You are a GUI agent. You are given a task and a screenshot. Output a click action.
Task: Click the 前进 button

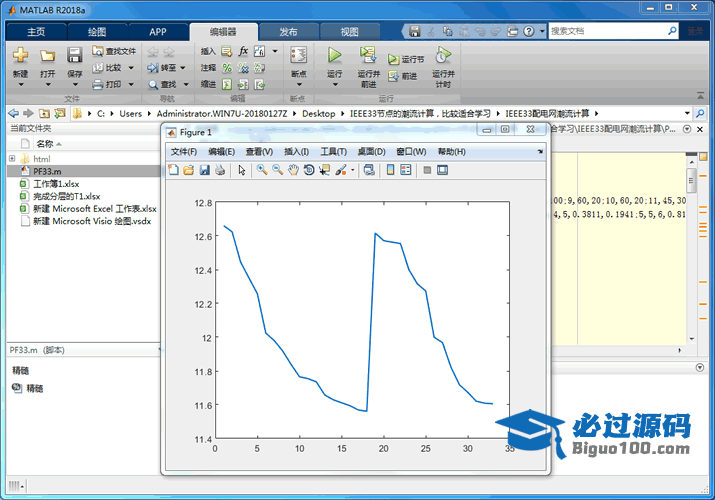coord(403,76)
